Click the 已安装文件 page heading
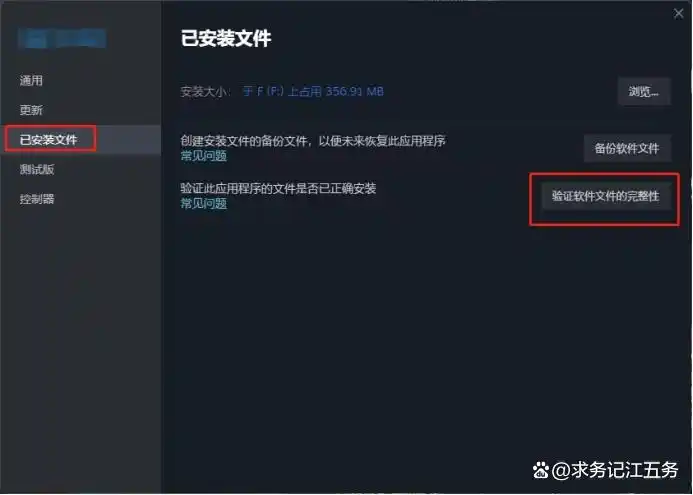The width and height of the screenshot is (693, 495). [x=226, y=38]
